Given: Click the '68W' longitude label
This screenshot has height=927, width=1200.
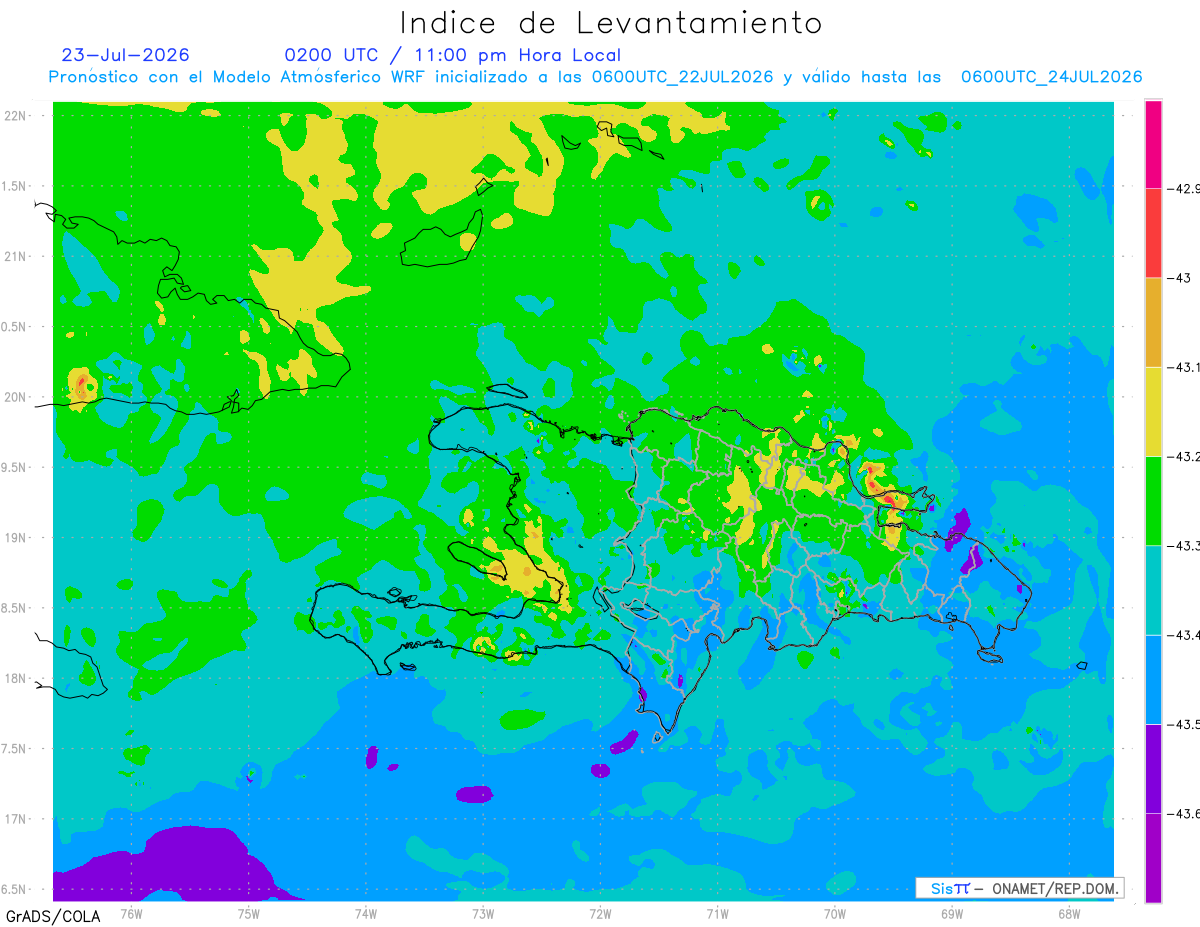Looking at the screenshot, I should coord(1069,913).
